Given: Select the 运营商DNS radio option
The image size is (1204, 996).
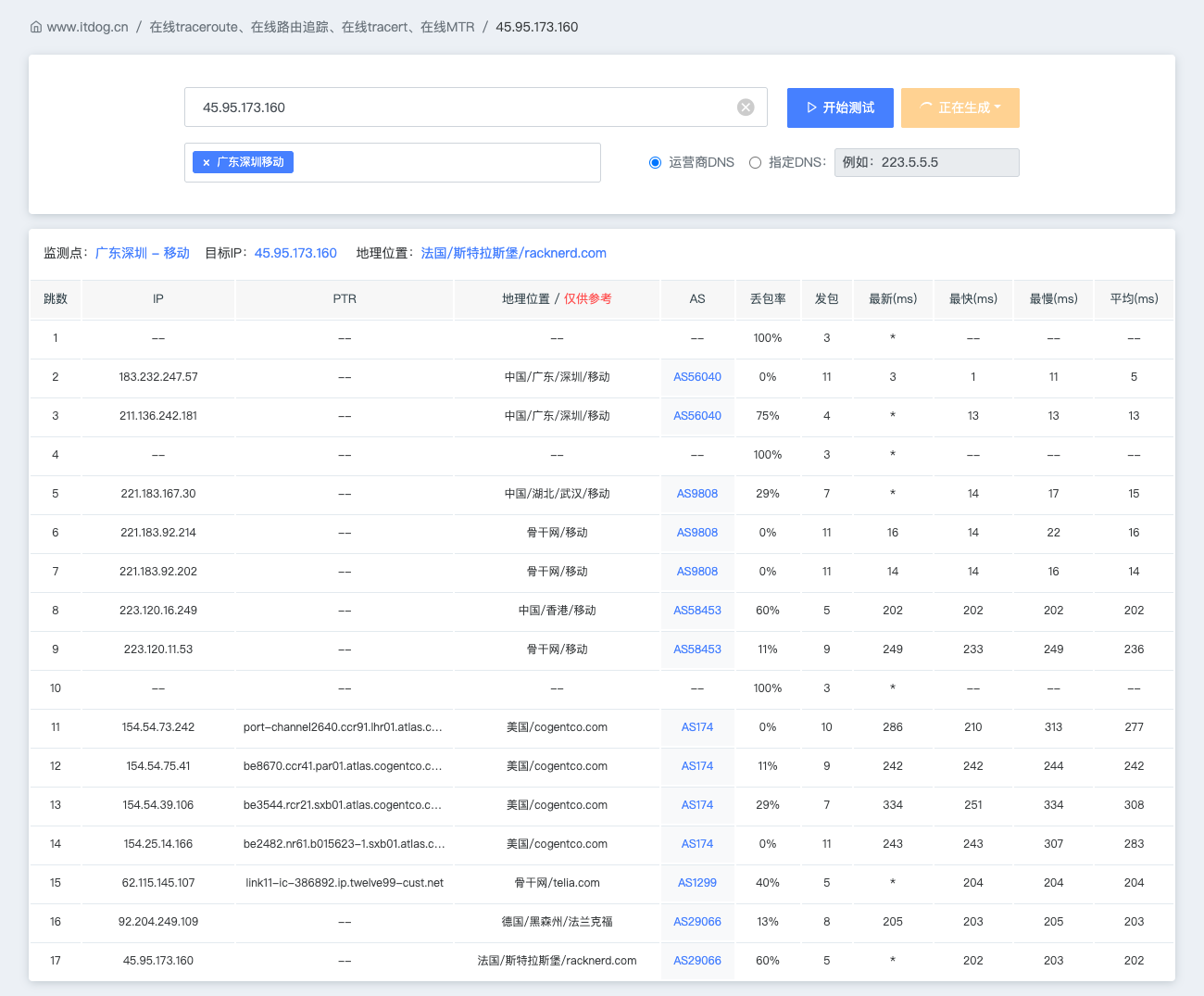Looking at the screenshot, I should [656, 162].
